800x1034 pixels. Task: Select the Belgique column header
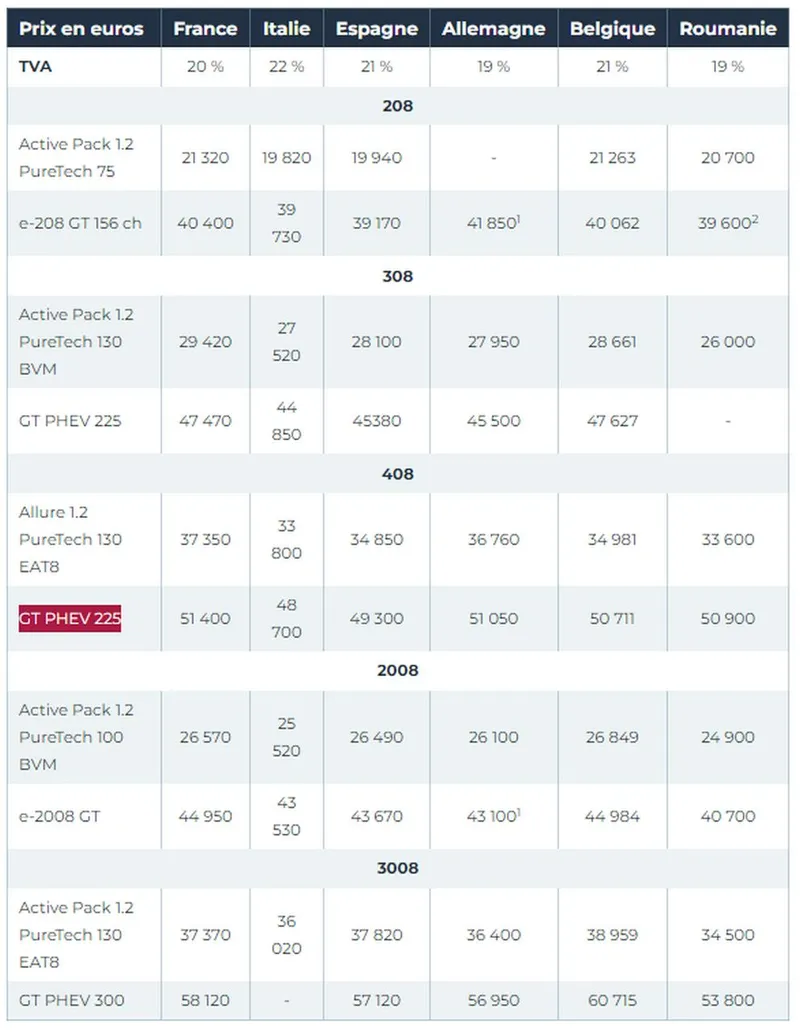pyautogui.click(x=612, y=28)
